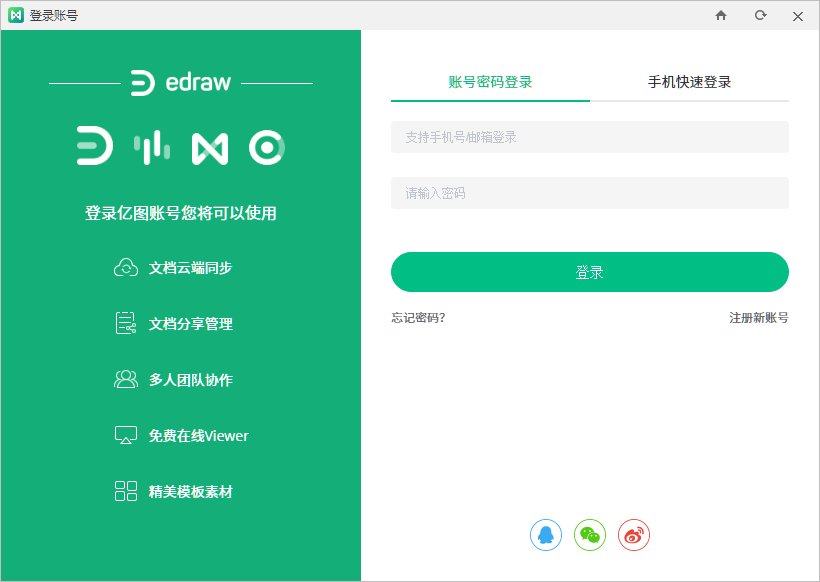This screenshot has width=820, height=582.
Task: Go to home via the house icon
Action: pos(721,15)
